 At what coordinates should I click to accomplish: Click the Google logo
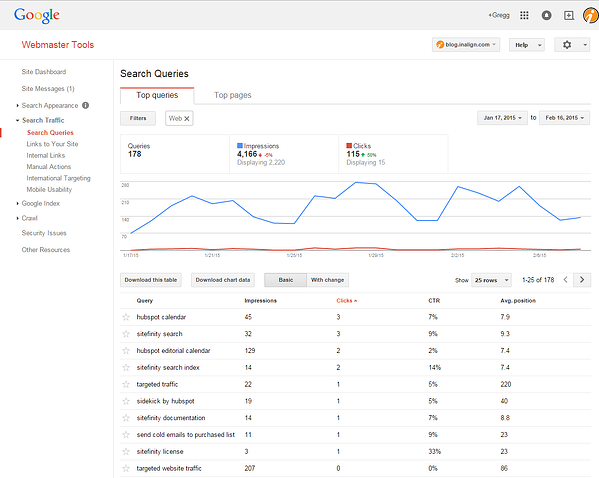pos(37,16)
